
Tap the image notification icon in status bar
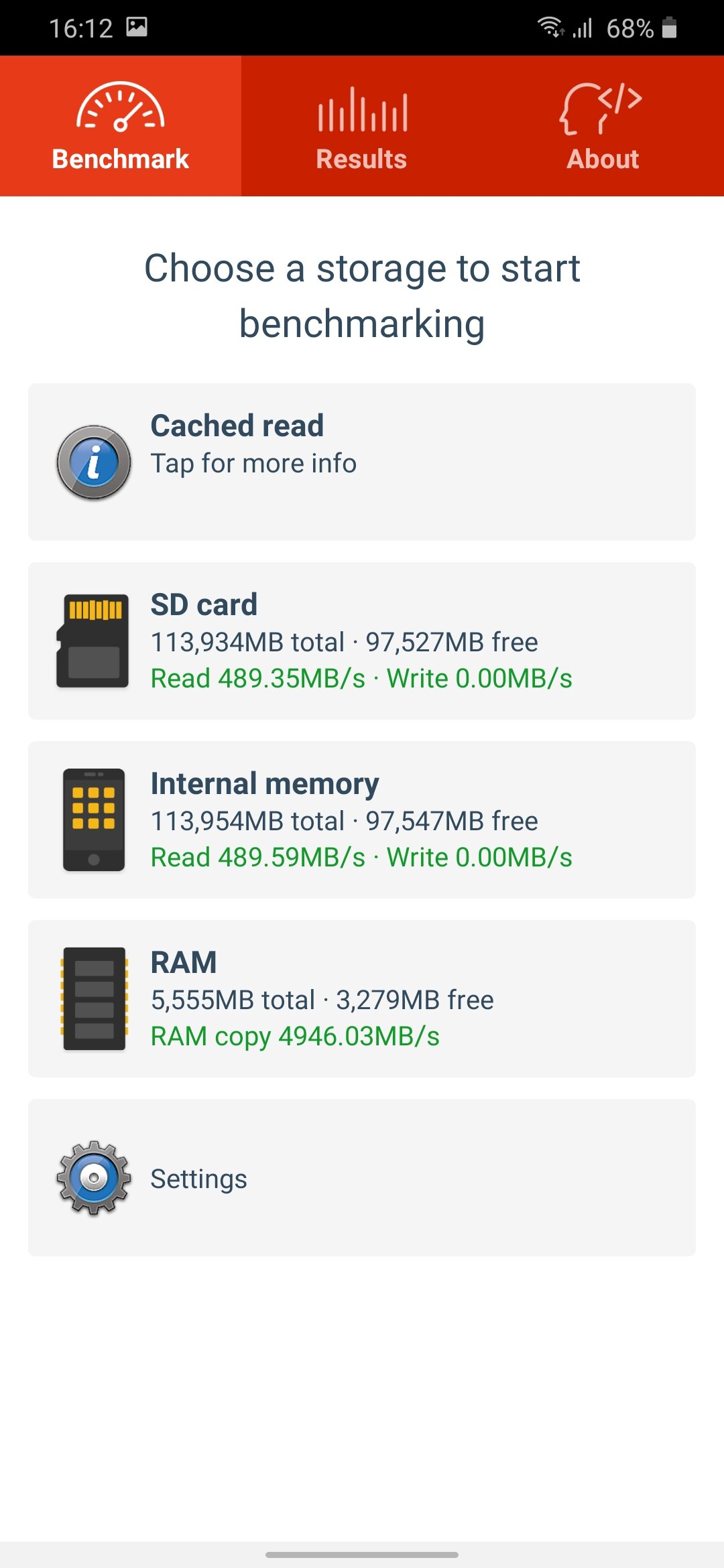[x=137, y=27]
